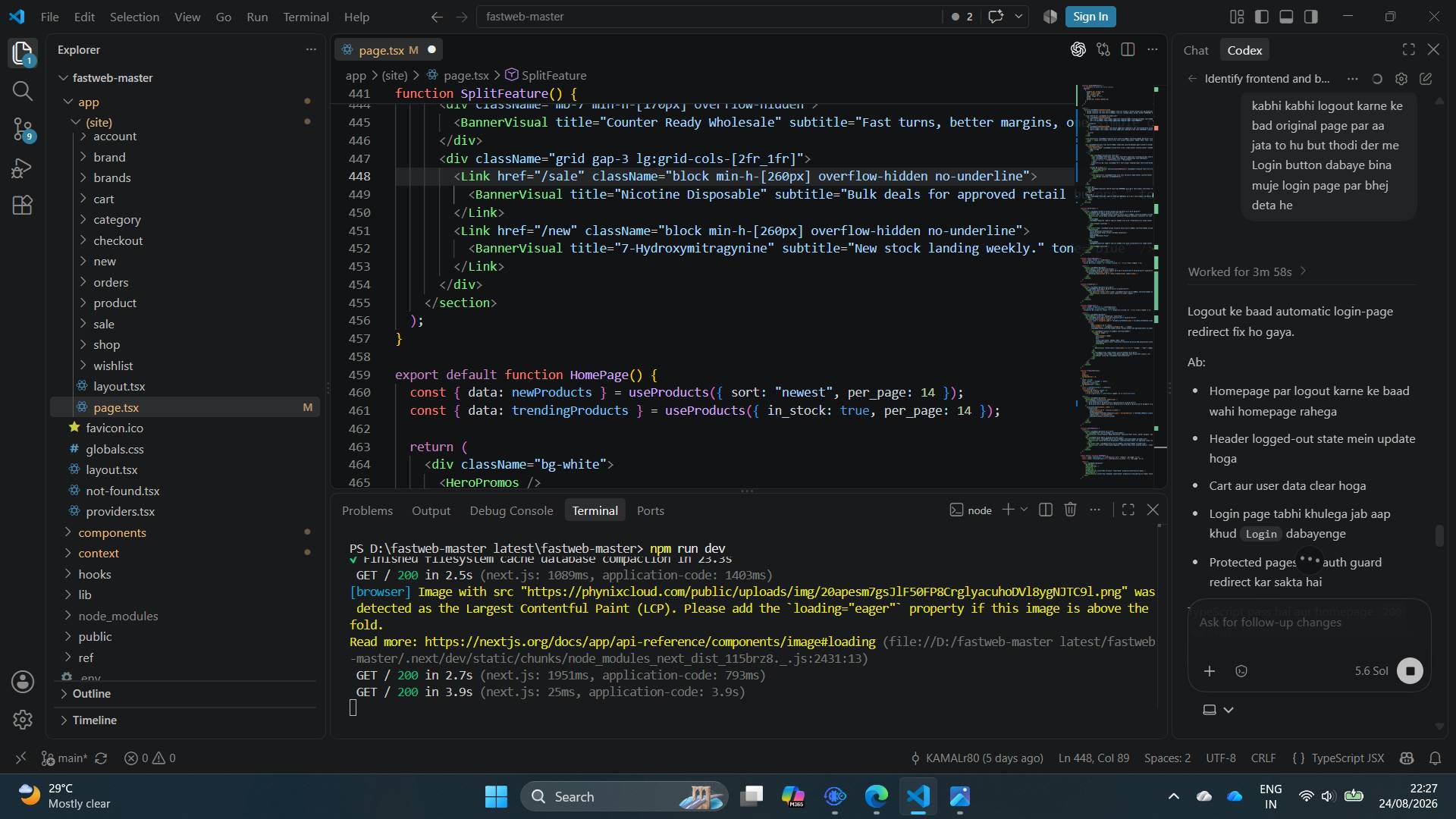The height and width of the screenshot is (819, 1456).
Task: Split the editor to the right
Action: (x=1128, y=49)
